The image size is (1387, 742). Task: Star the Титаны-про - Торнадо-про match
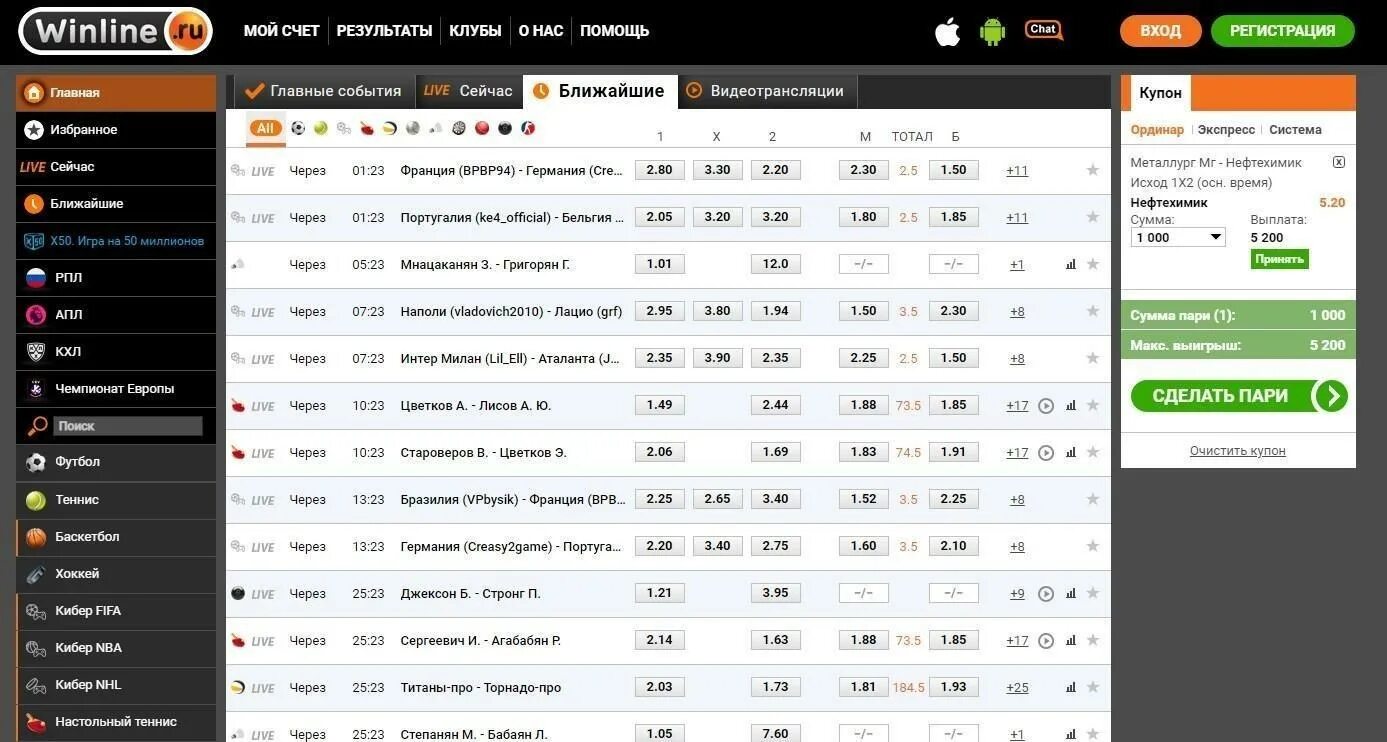[1093, 688]
